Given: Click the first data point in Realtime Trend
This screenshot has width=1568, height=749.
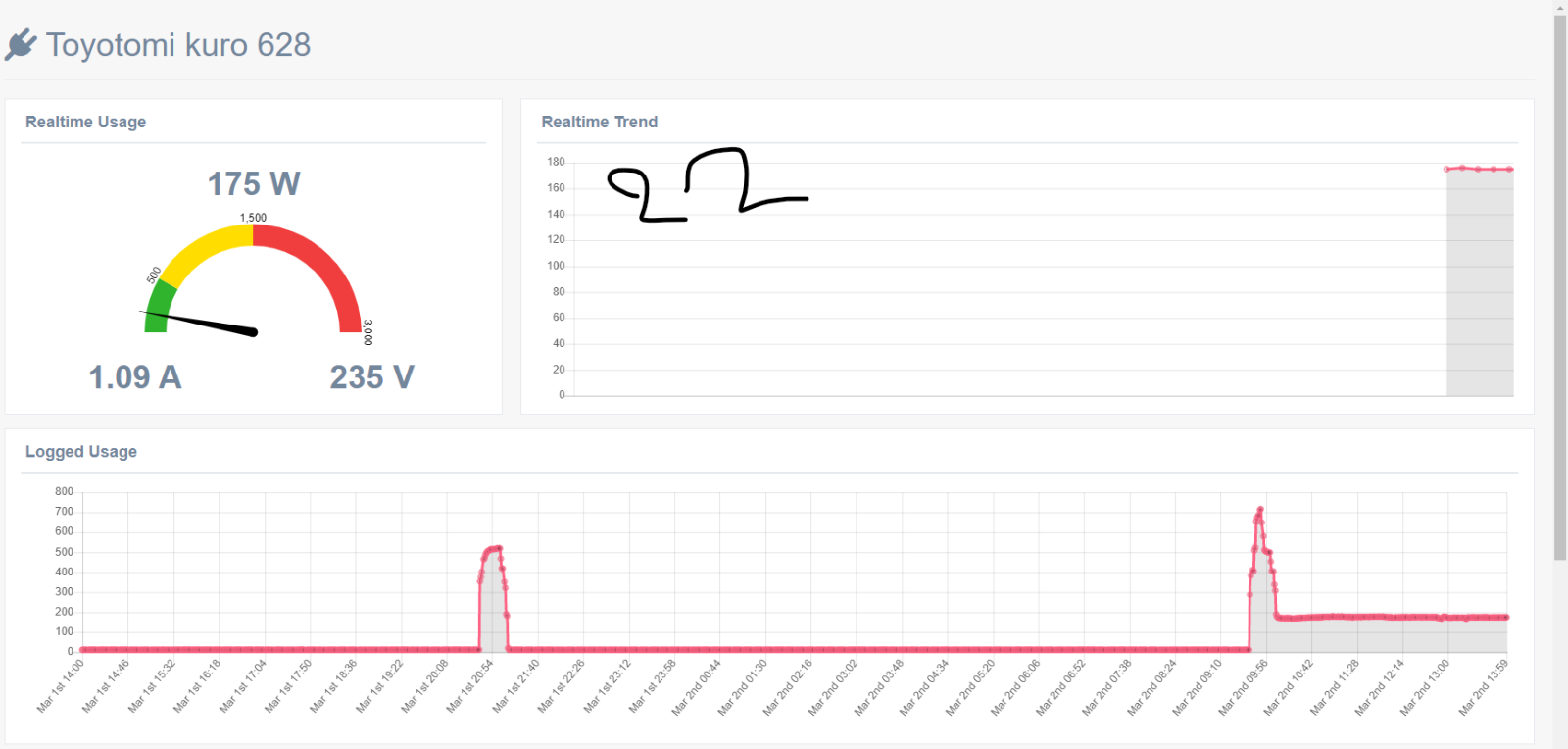Looking at the screenshot, I should 1446,169.
